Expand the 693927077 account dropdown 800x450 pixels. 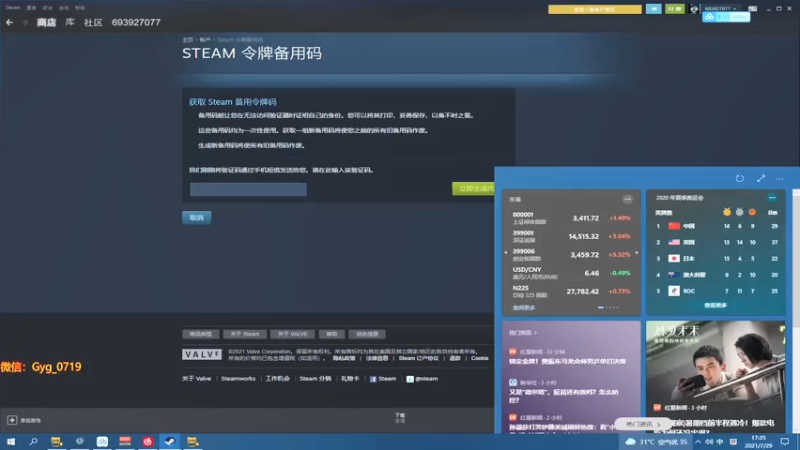720,8
